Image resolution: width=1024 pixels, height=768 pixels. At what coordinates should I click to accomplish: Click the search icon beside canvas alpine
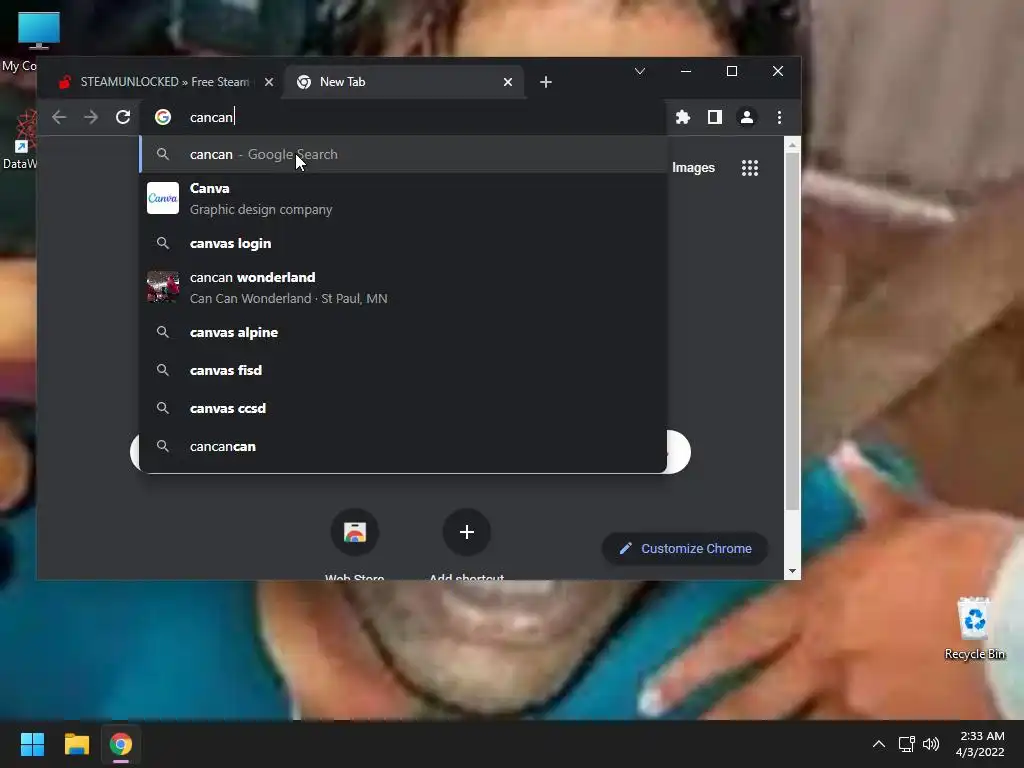tap(163, 332)
